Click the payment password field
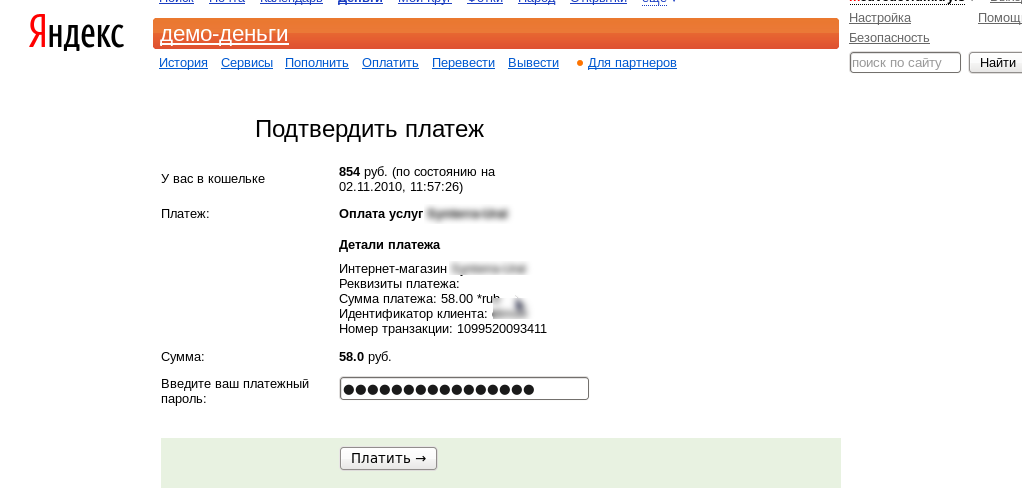The height and width of the screenshot is (488, 1022). pyautogui.click(x=464, y=389)
